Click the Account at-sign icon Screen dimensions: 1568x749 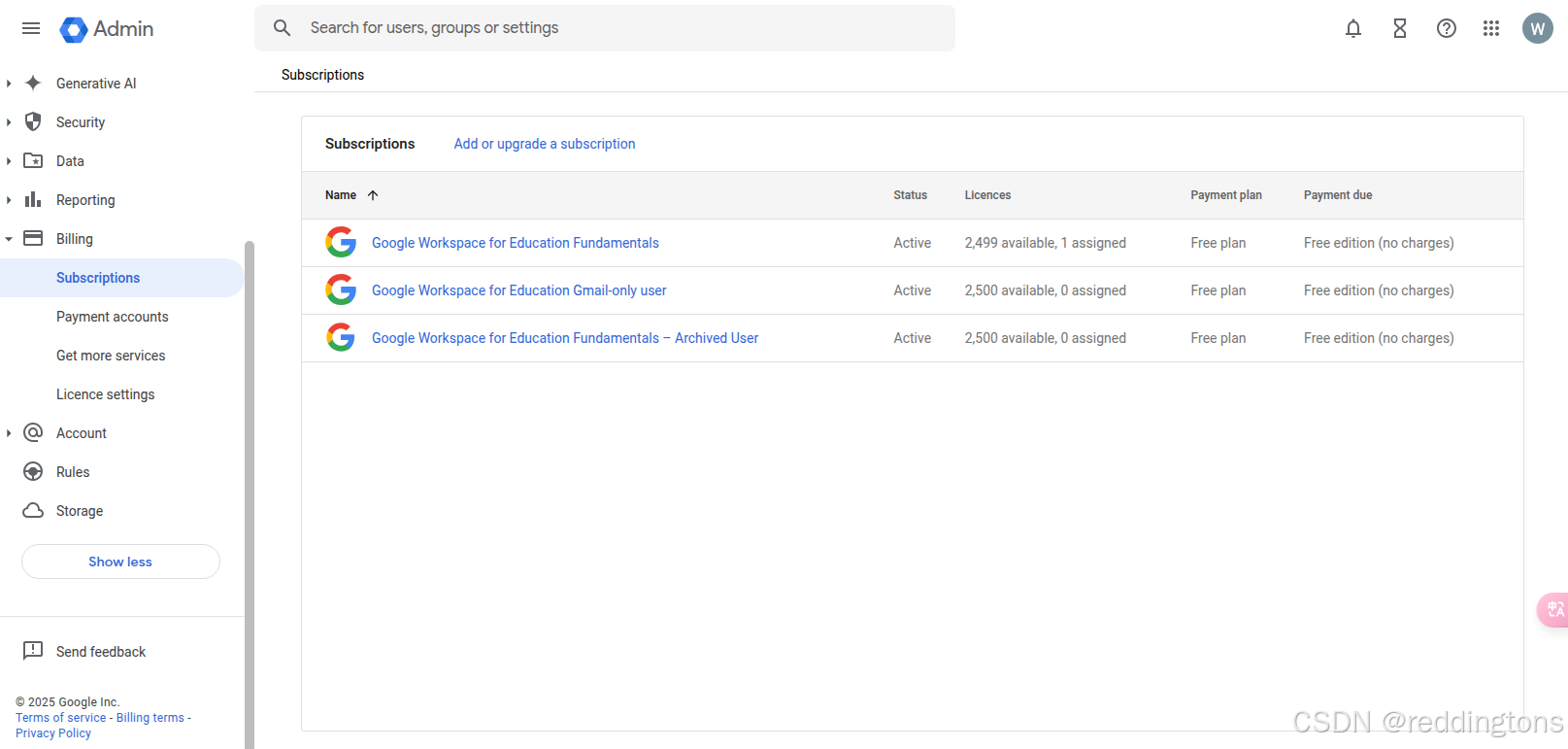[33, 433]
